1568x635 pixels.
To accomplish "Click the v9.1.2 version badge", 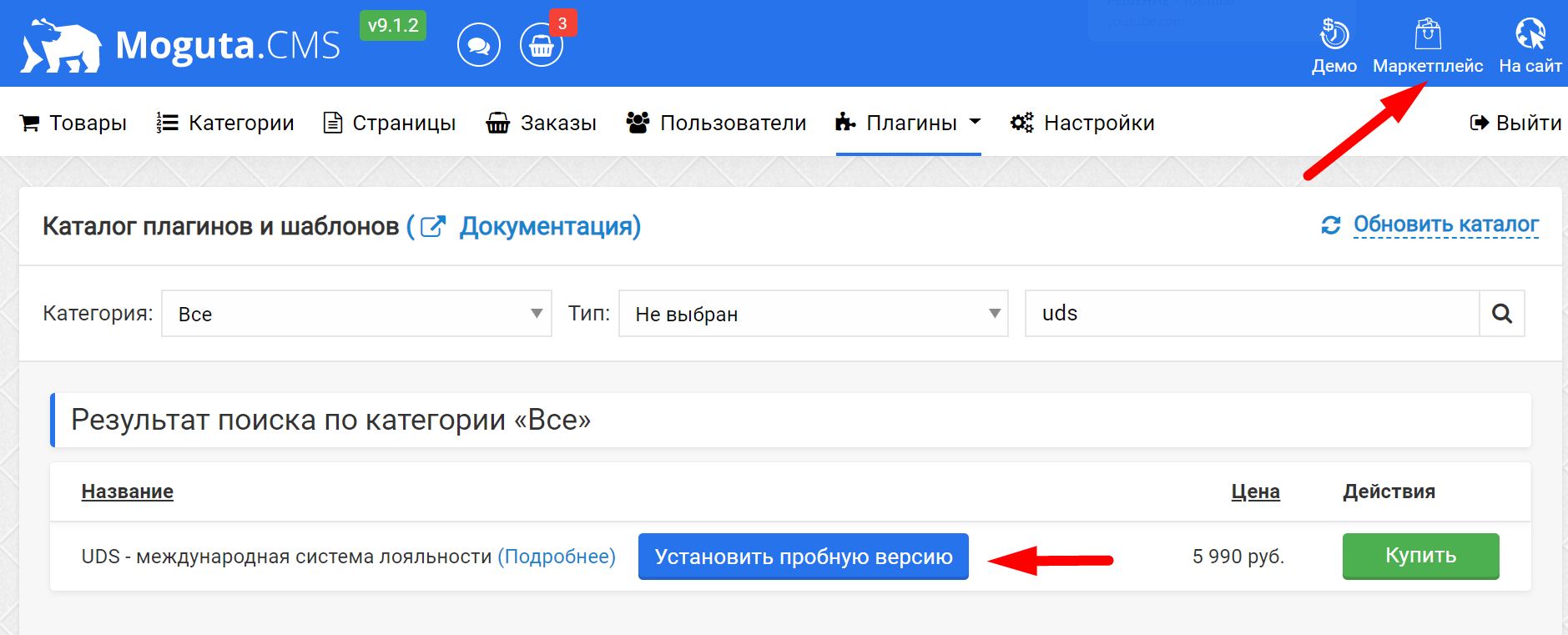I will click(393, 25).
